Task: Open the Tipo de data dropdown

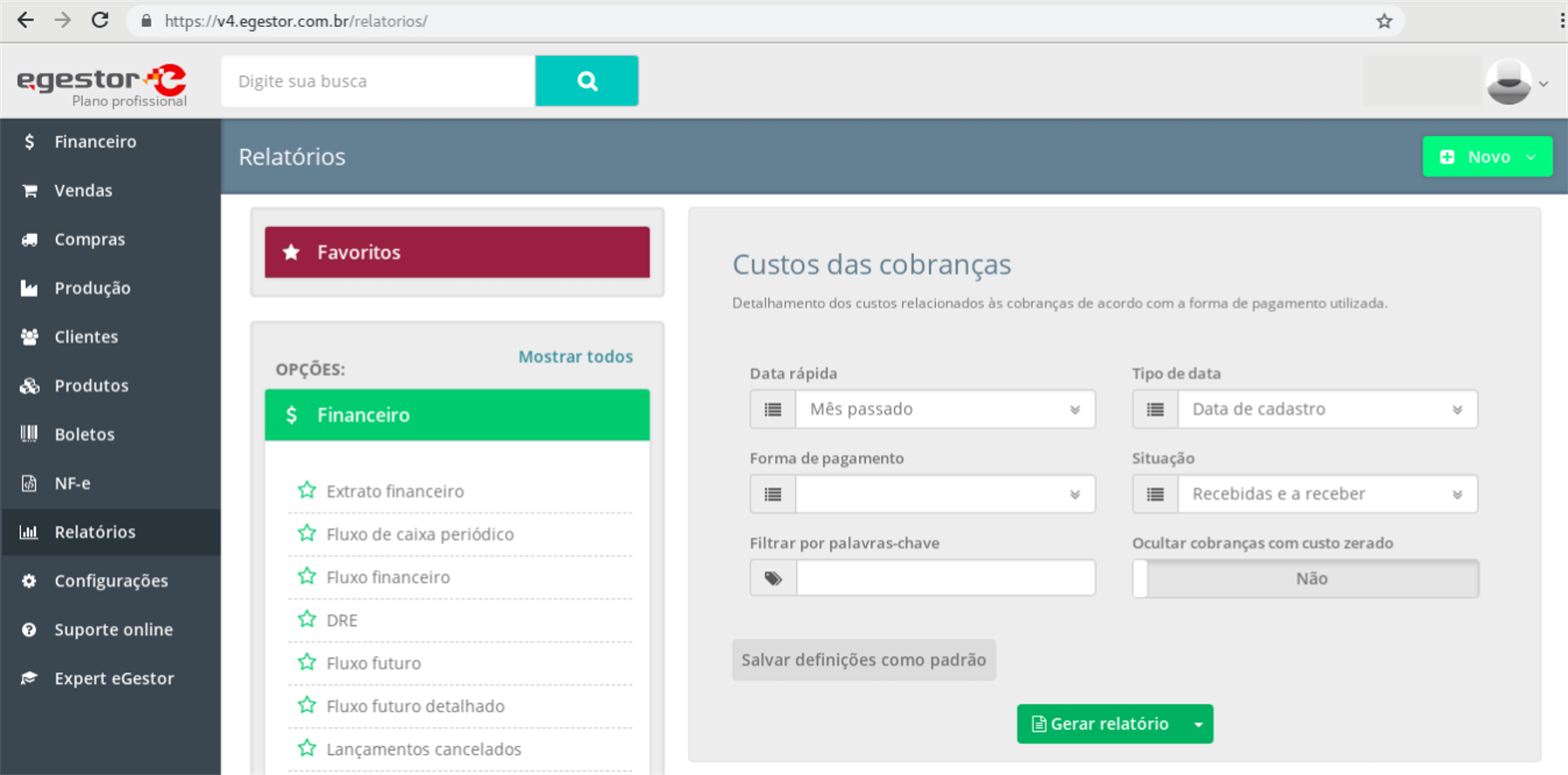Action: [x=1327, y=409]
